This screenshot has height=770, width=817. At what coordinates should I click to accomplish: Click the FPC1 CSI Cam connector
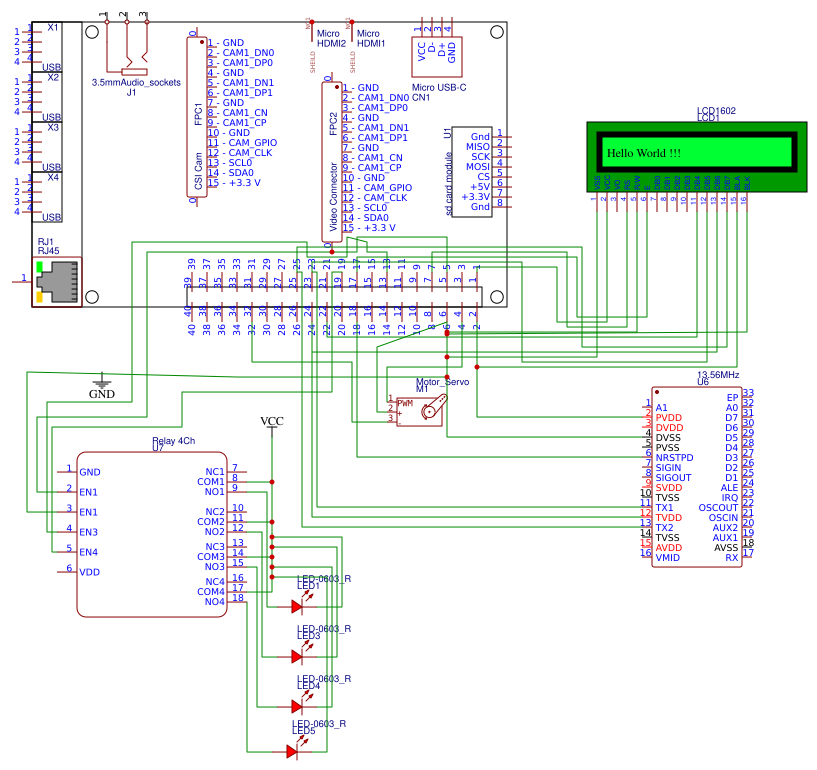click(x=198, y=116)
